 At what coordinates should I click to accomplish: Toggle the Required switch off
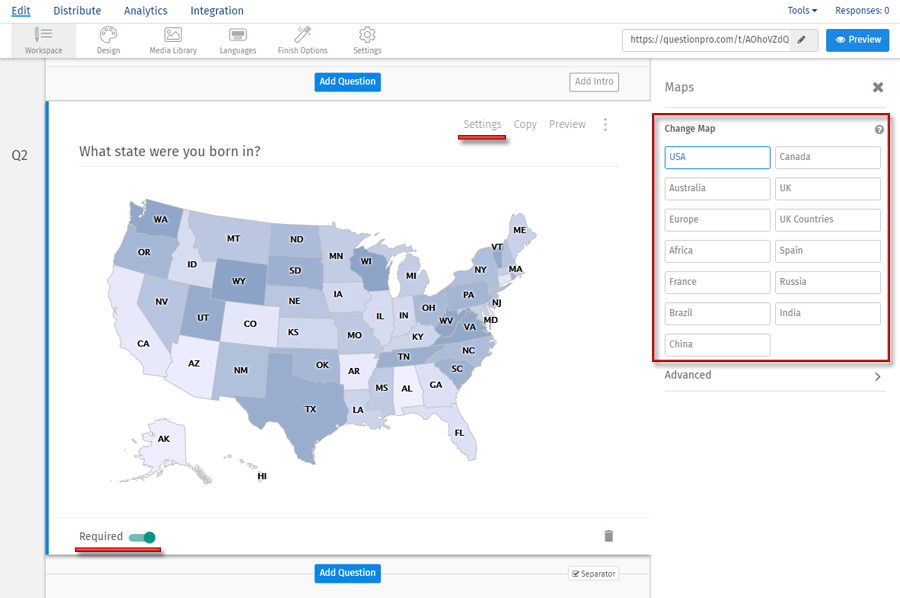(x=142, y=537)
